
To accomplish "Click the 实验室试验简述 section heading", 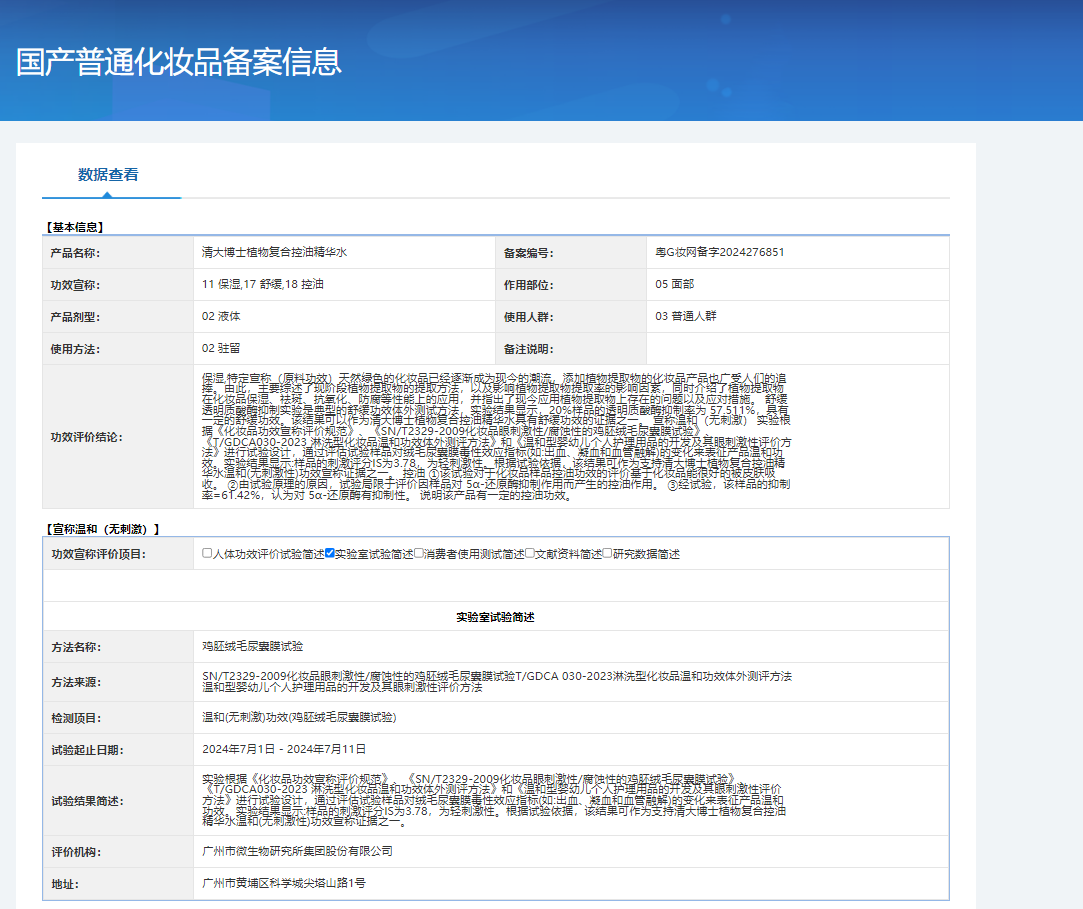I will (495, 617).
